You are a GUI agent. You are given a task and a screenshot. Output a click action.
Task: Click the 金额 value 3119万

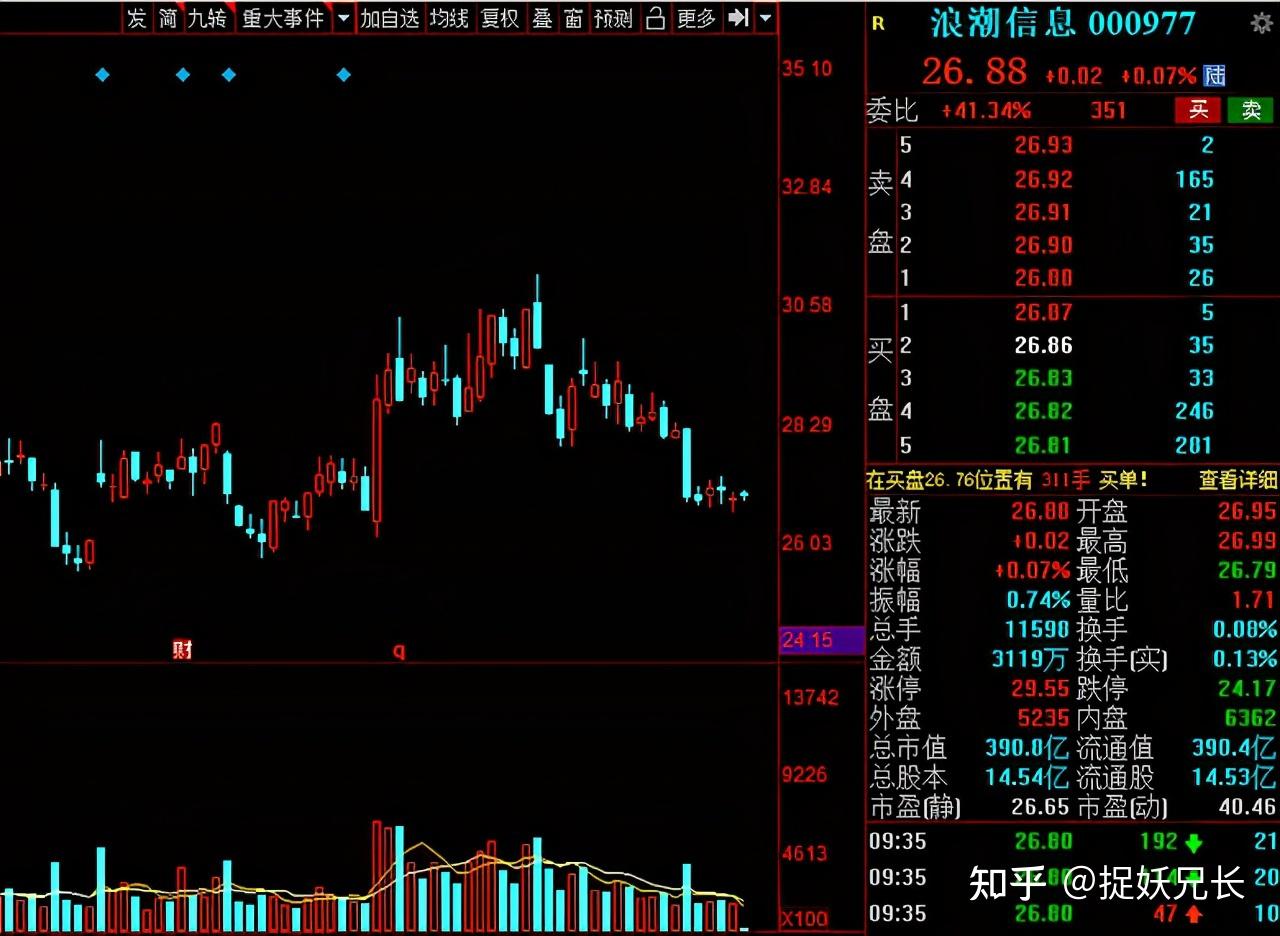click(1030, 659)
